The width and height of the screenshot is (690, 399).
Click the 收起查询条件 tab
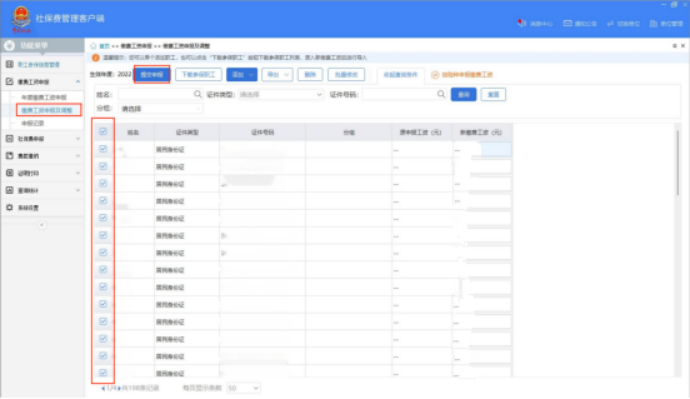(400, 75)
